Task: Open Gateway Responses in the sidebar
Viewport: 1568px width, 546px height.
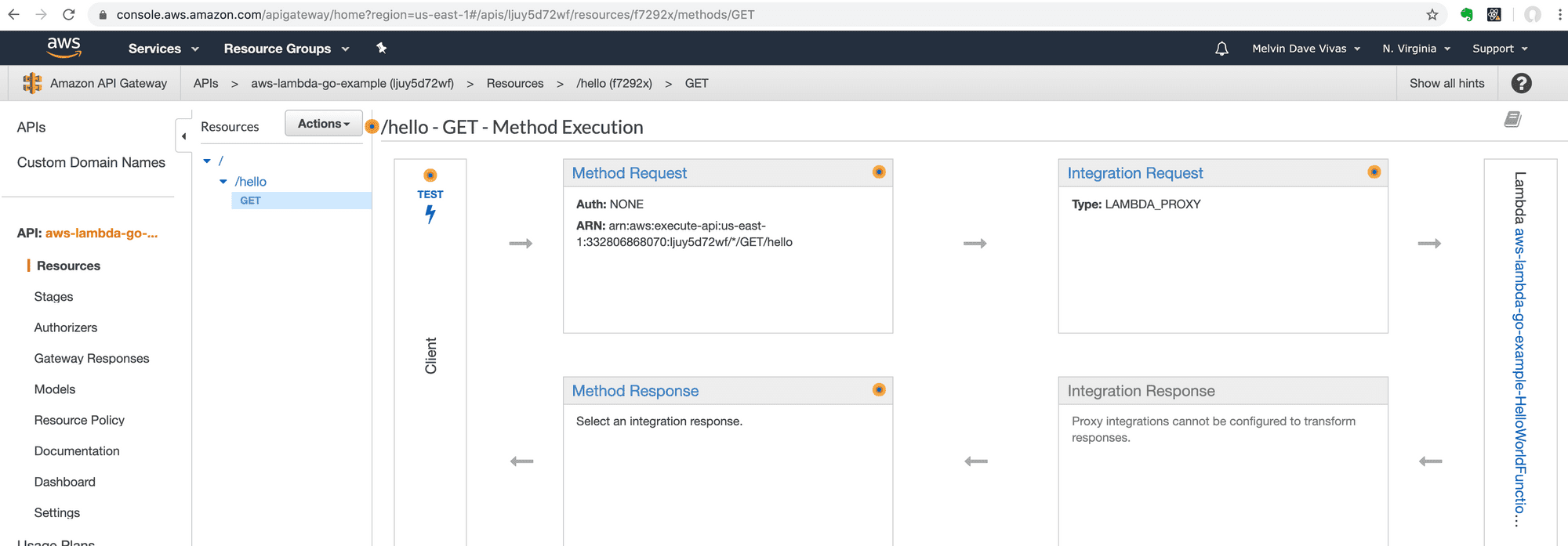Action: point(92,358)
